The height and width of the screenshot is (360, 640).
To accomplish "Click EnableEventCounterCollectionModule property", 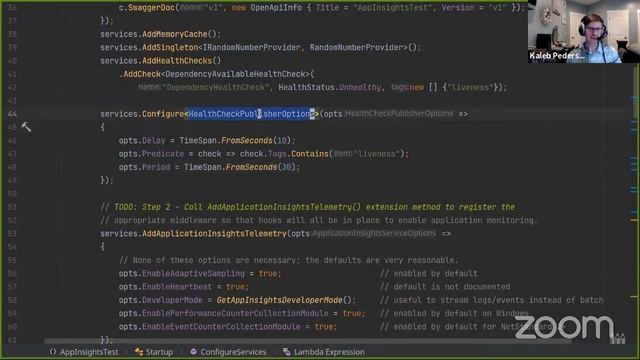I will [221, 327].
